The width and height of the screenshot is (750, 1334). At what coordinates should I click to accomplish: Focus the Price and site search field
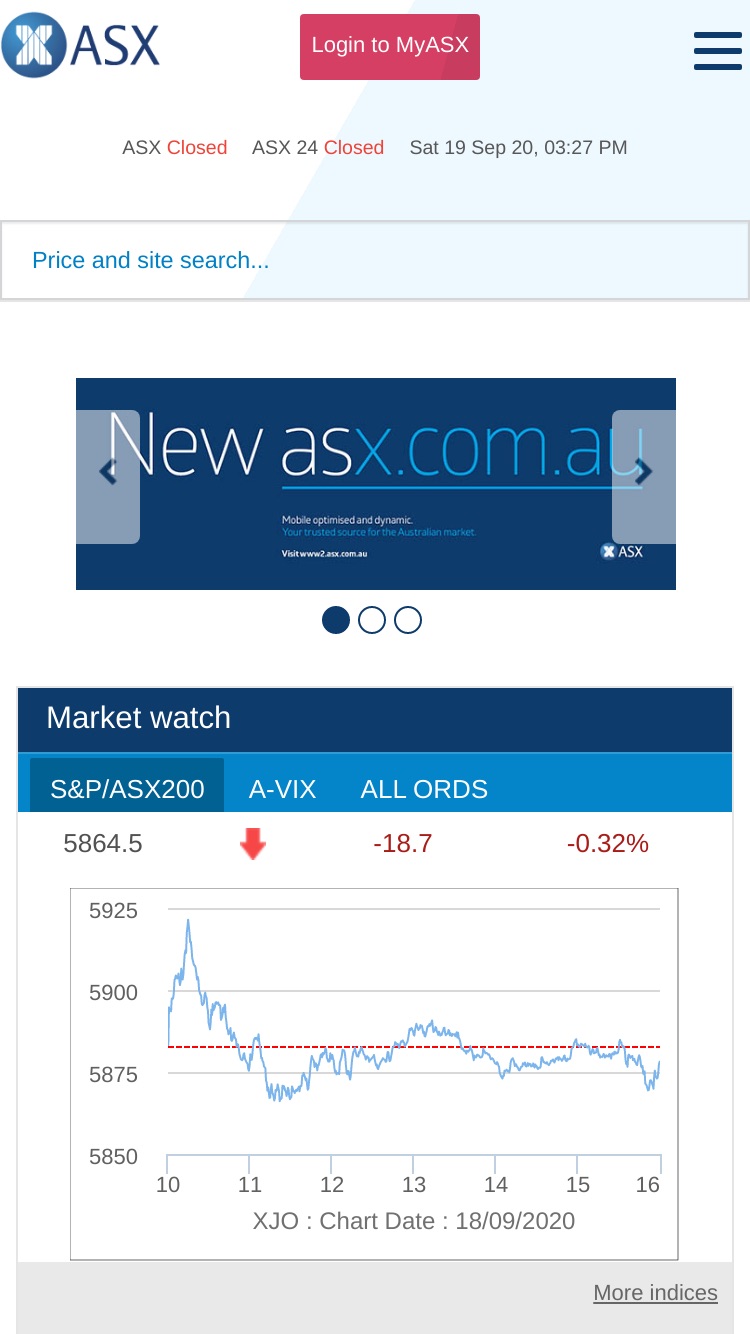point(375,260)
